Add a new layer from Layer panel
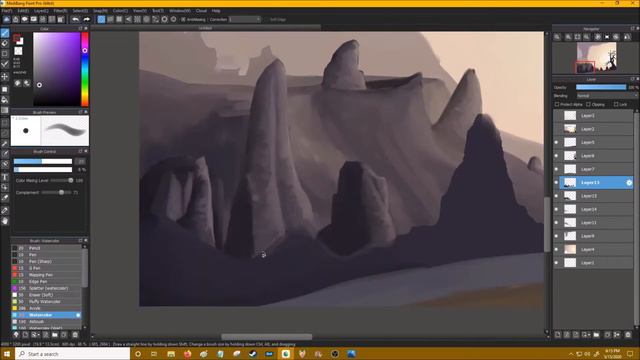 click(558, 335)
